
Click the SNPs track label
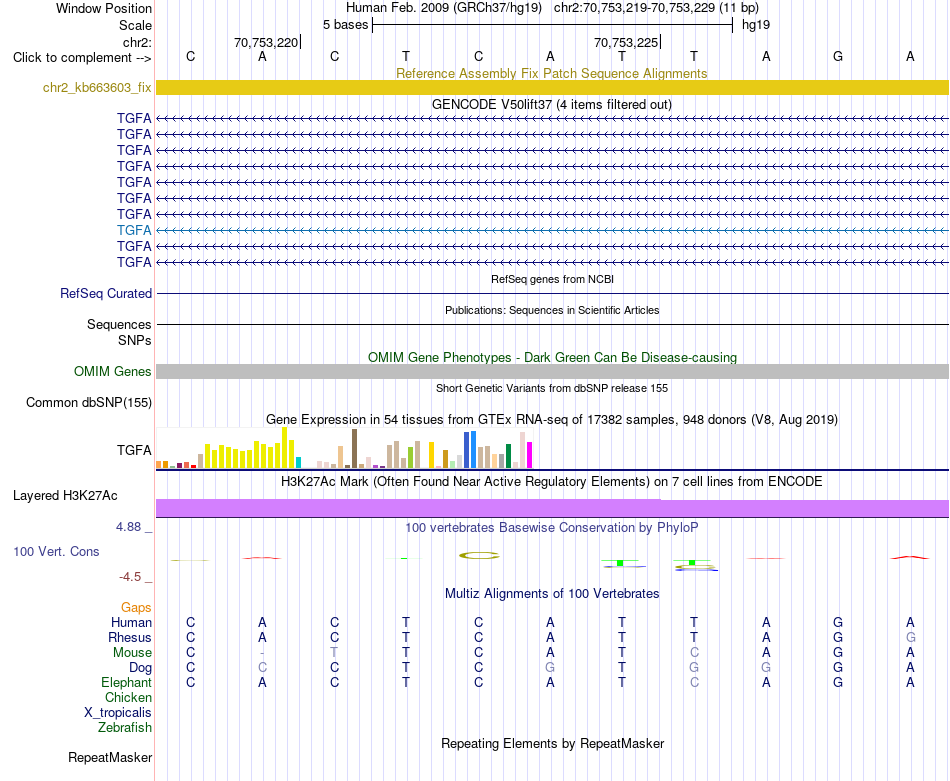[x=135, y=341]
